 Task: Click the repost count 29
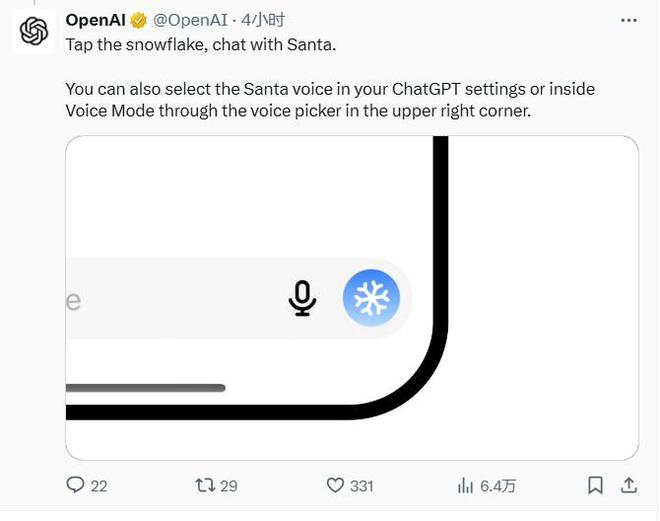(x=229, y=486)
